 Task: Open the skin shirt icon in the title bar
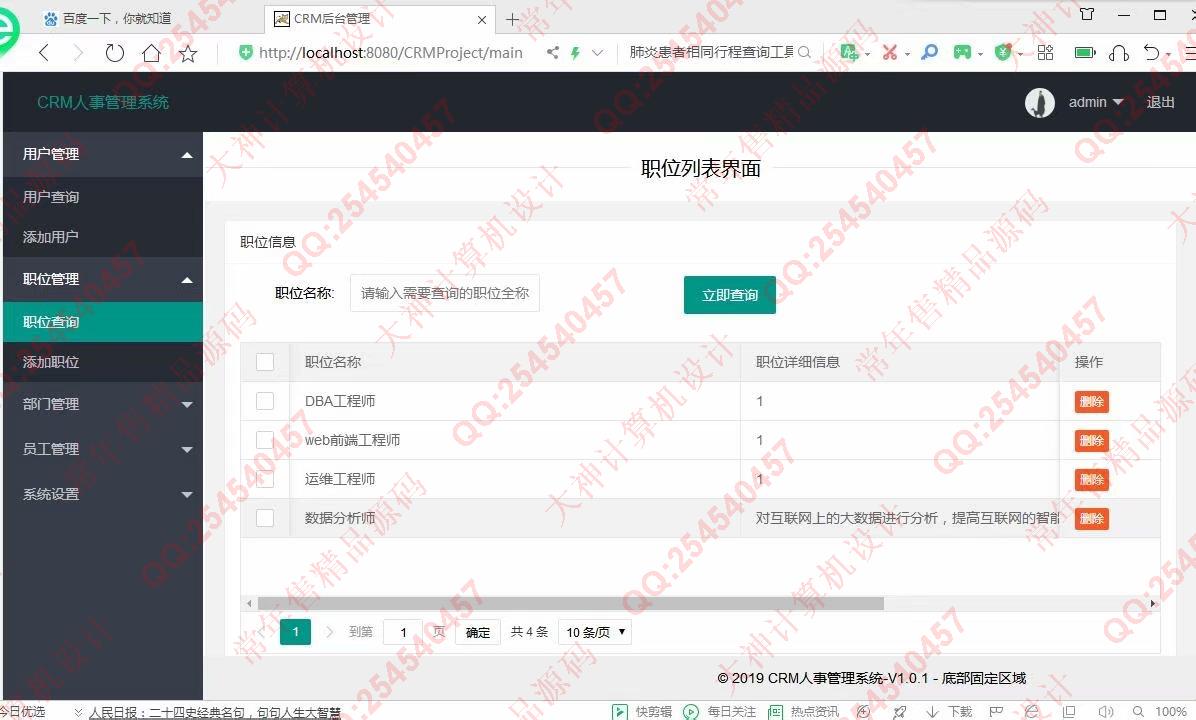(1087, 14)
